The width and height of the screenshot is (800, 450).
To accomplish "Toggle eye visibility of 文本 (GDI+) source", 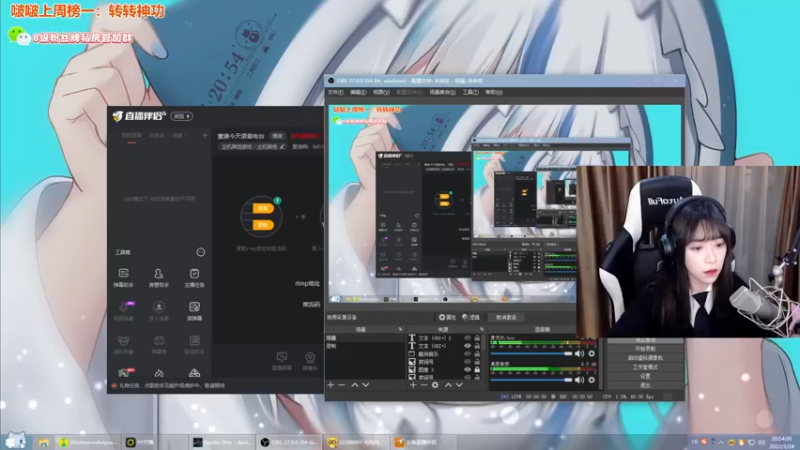I will (467, 345).
